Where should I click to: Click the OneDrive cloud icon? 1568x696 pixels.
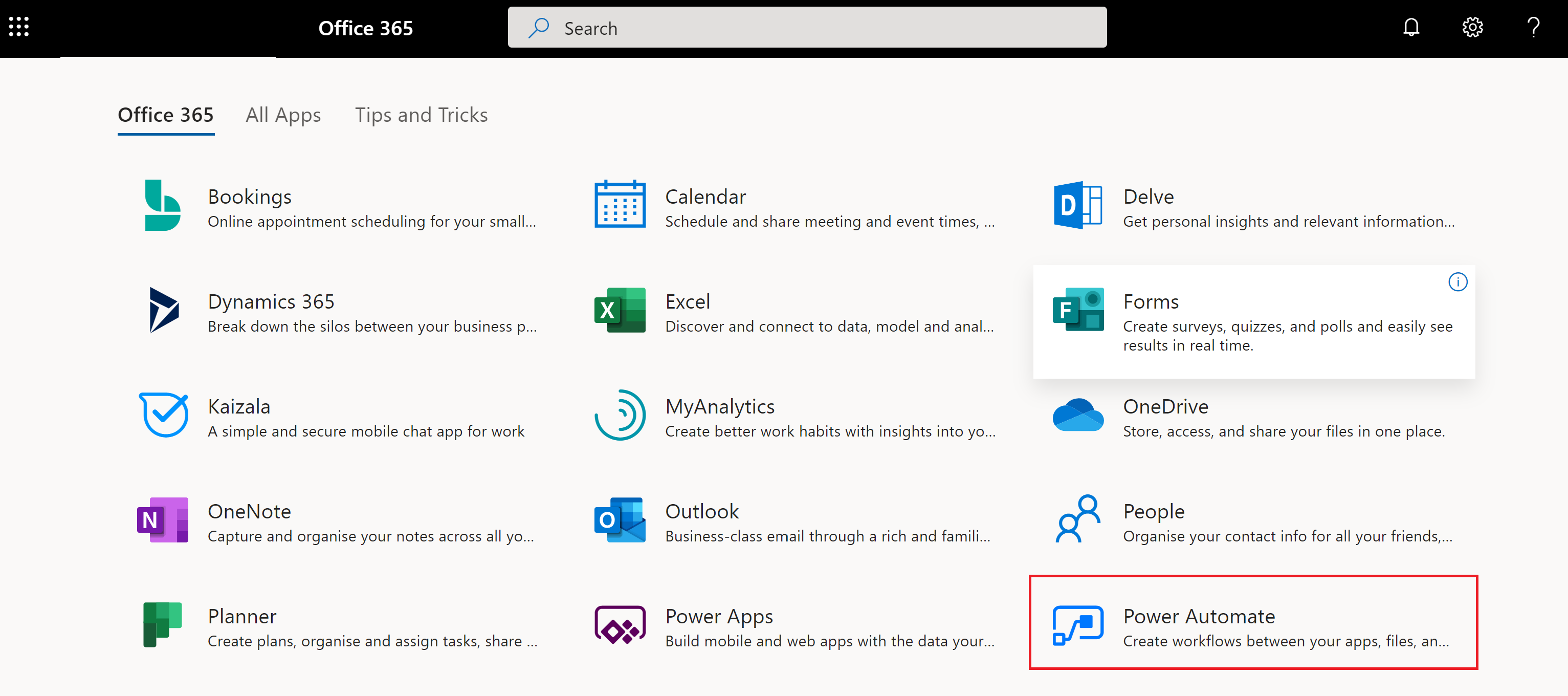tap(1077, 415)
